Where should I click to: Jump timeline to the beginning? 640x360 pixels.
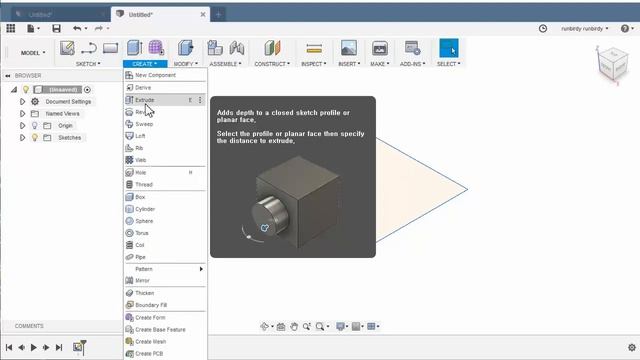point(9,347)
